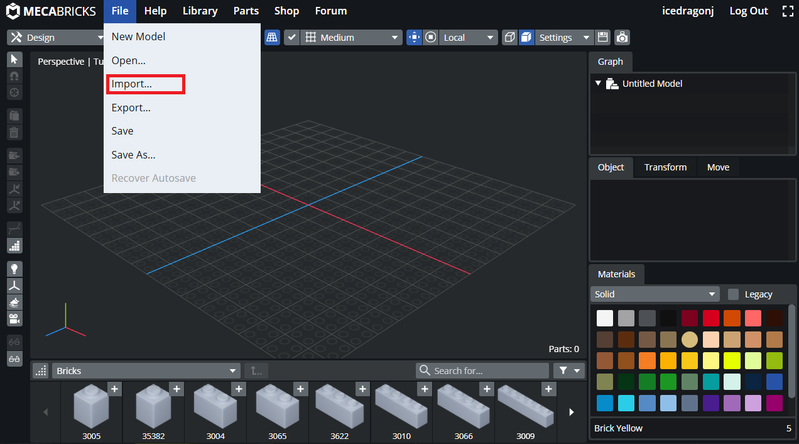Add brick 3005 using its plus icon
This screenshot has height=444, width=799.
(x=114, y=388)
